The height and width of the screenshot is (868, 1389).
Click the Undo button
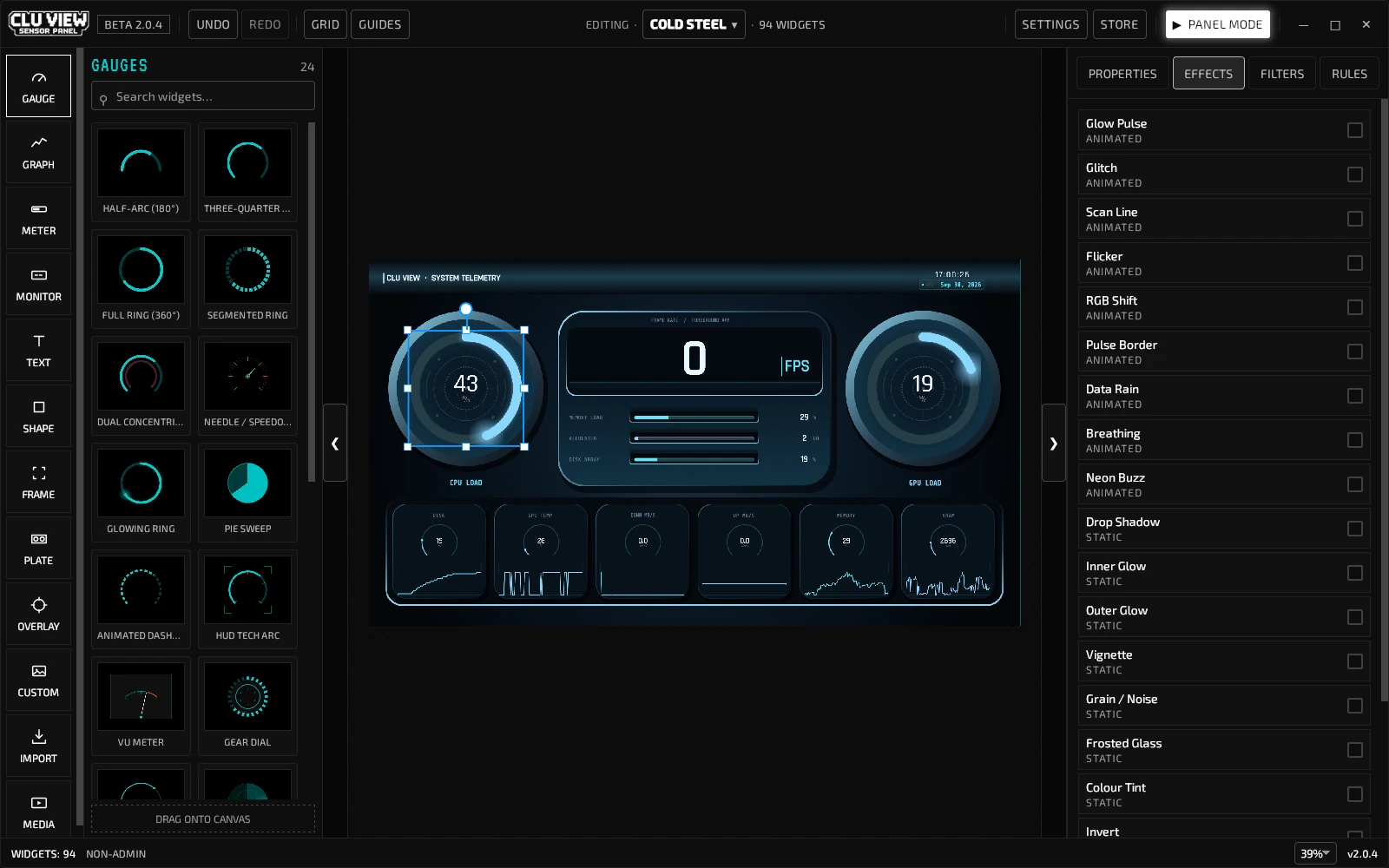tap(213, 24)
